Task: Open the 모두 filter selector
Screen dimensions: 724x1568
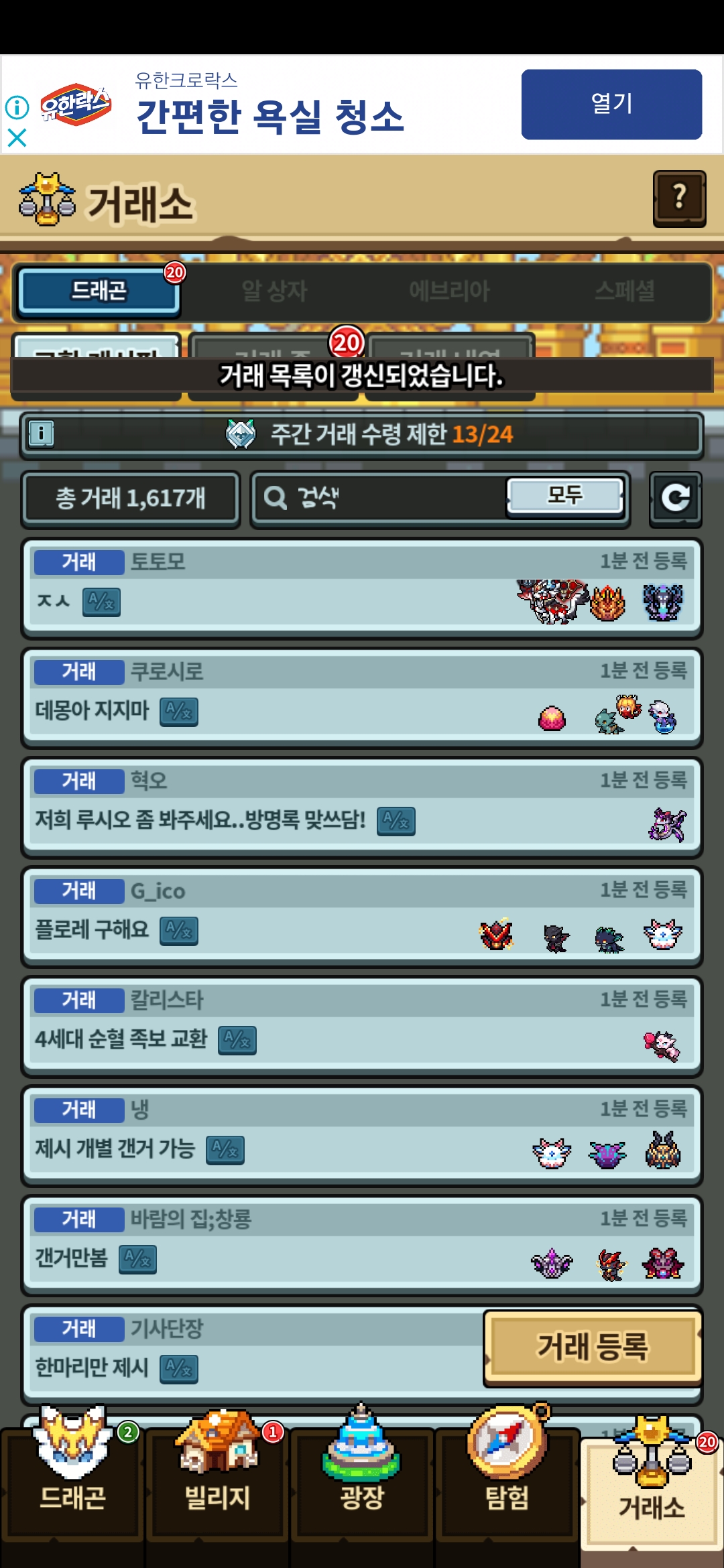Action: (565, 496)
